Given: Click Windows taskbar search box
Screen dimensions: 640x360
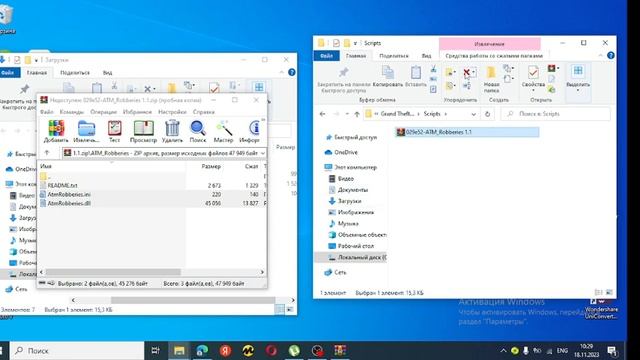Looking at the screenshot, I should (77, 351).
